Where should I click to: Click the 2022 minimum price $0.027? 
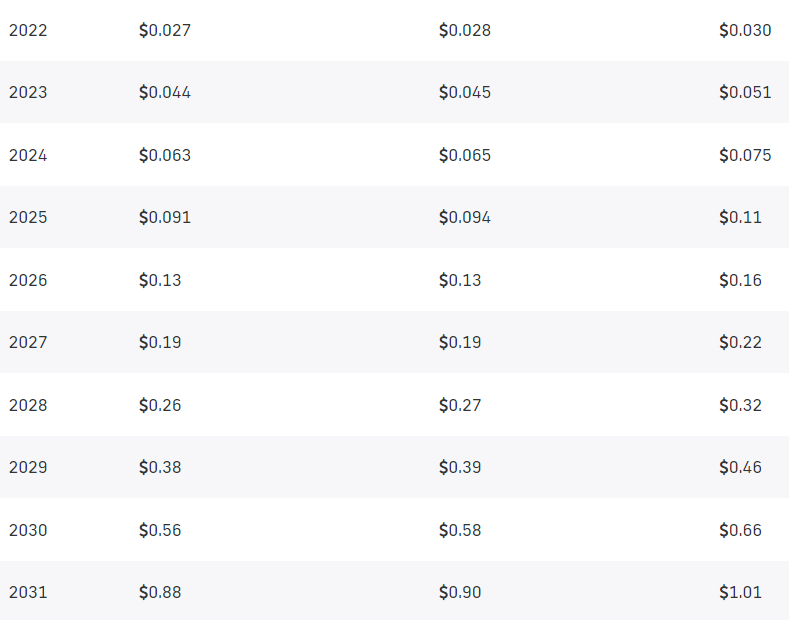point(165,30)
